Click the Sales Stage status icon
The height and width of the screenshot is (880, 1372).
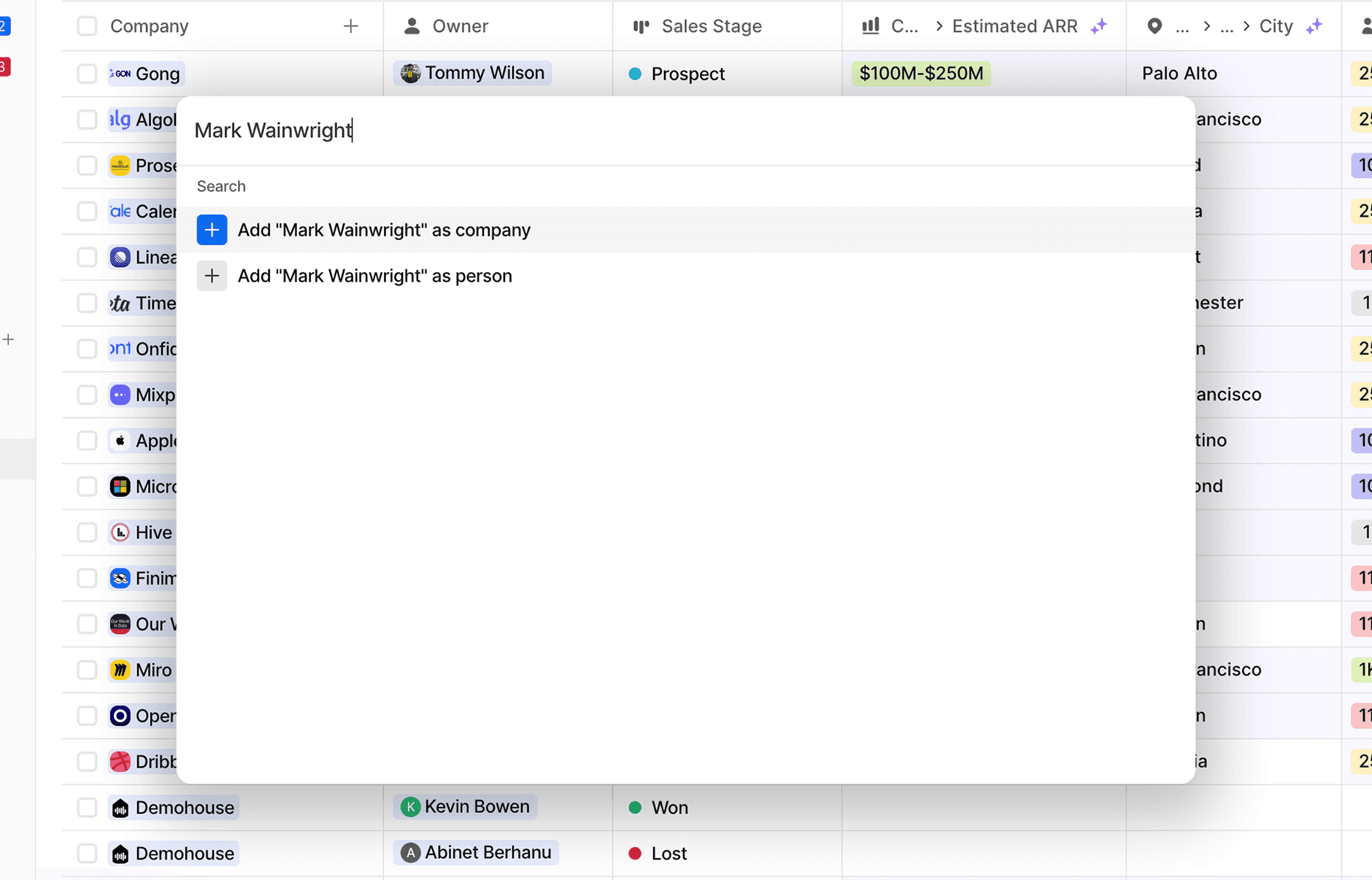pyautogui.click(x=641, y=26)
